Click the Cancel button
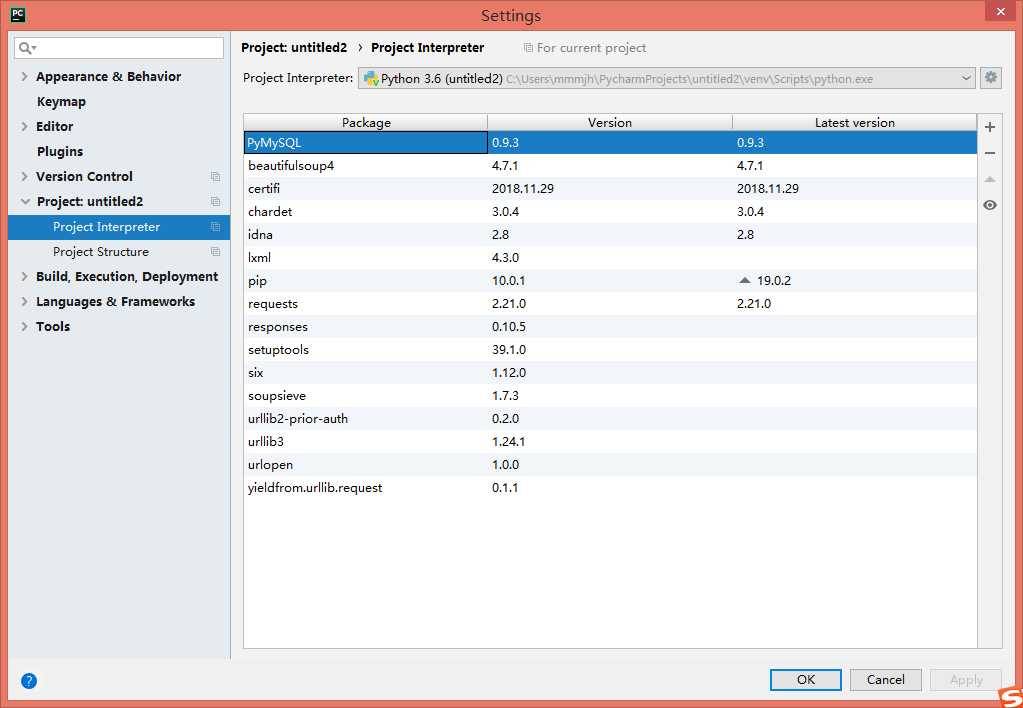 pyautogui.click(x=885, y=679)
